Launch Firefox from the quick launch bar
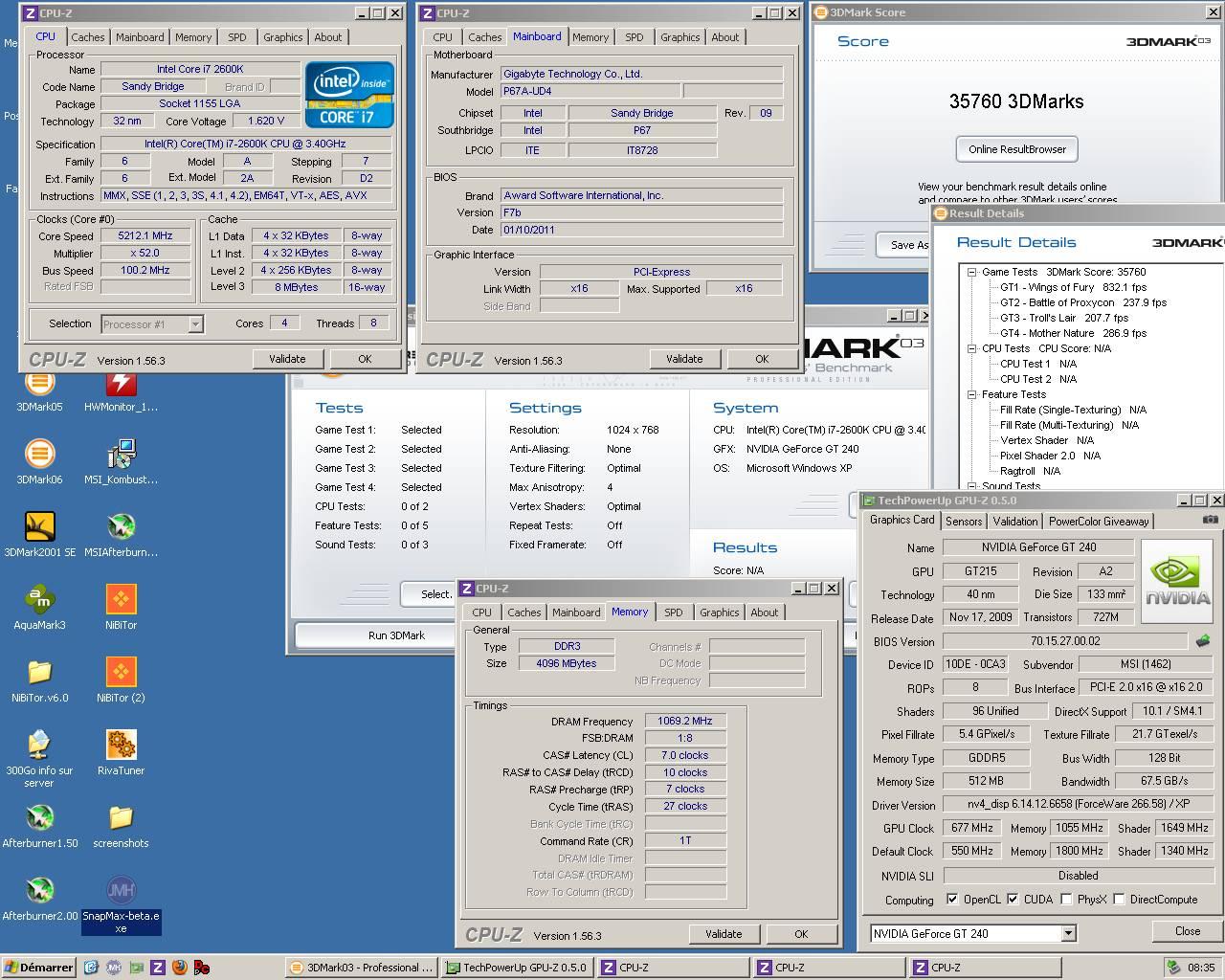 coord(179,968)
